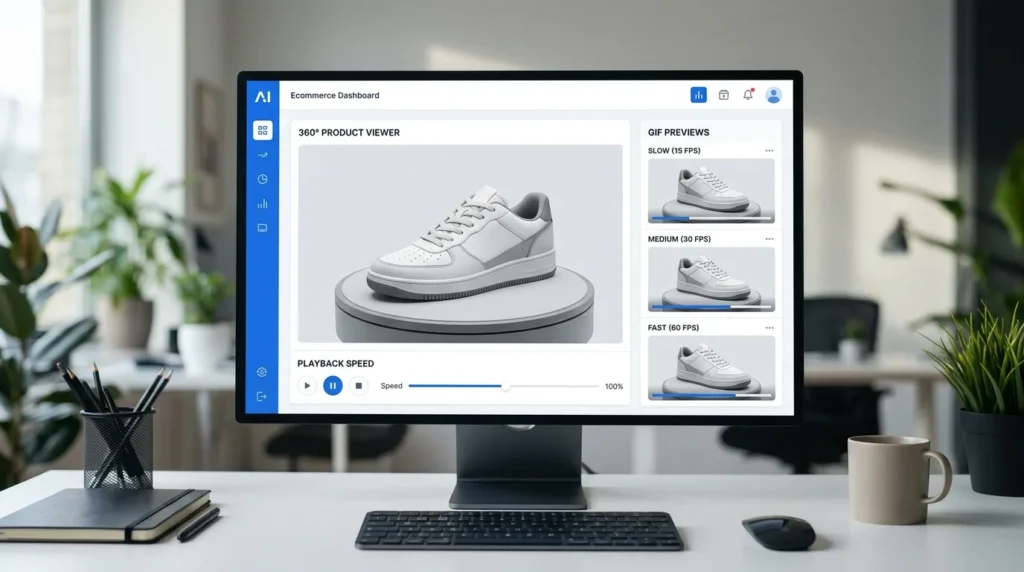This screenshot has width=1024, height=572.
Task: Click the slow GIF progress bar
Action: coord(711,218)
